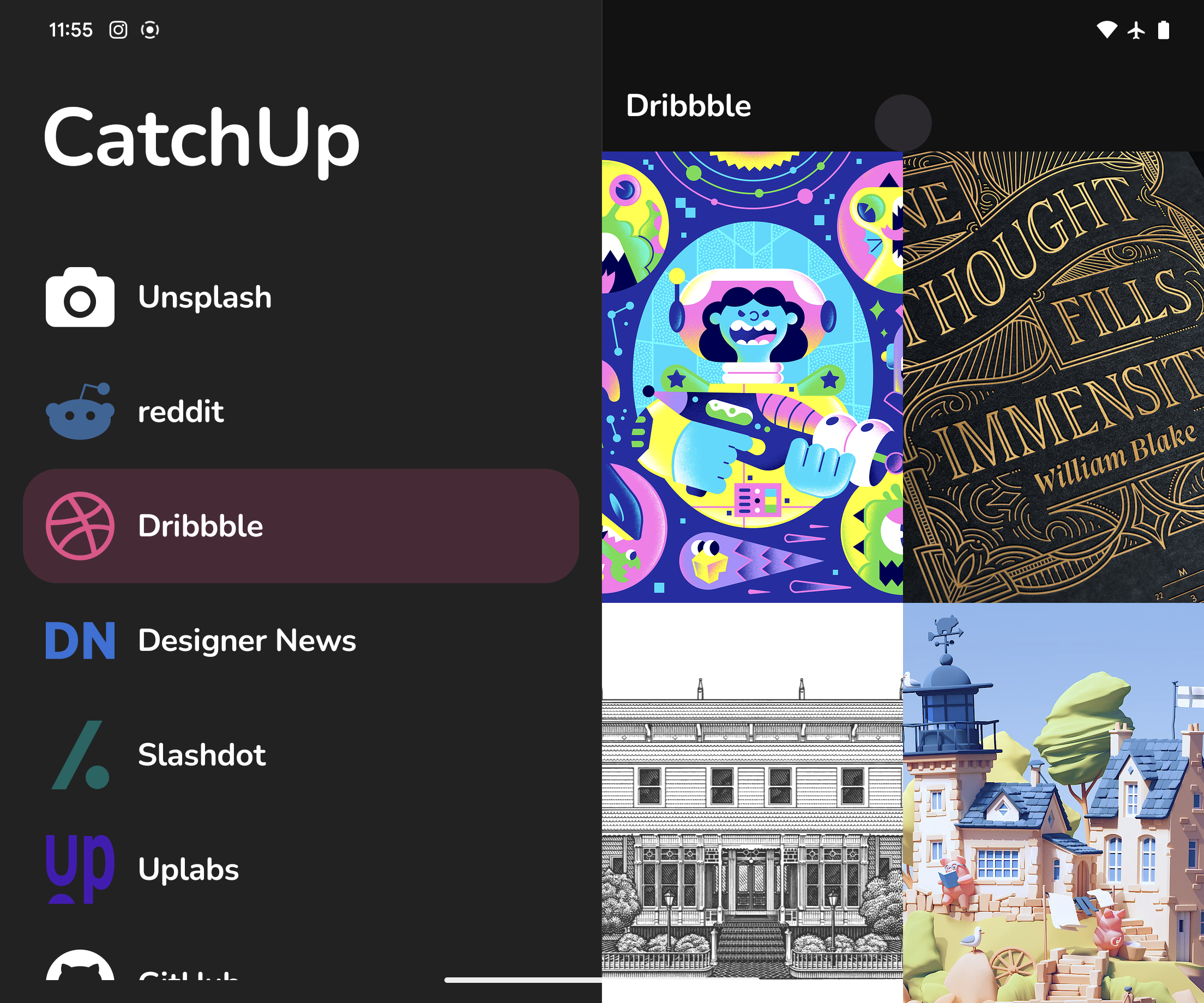Select the Slashdot slash-dot icon
This screenshot has width=1204, height=1003.
click(x=80, y=755)
